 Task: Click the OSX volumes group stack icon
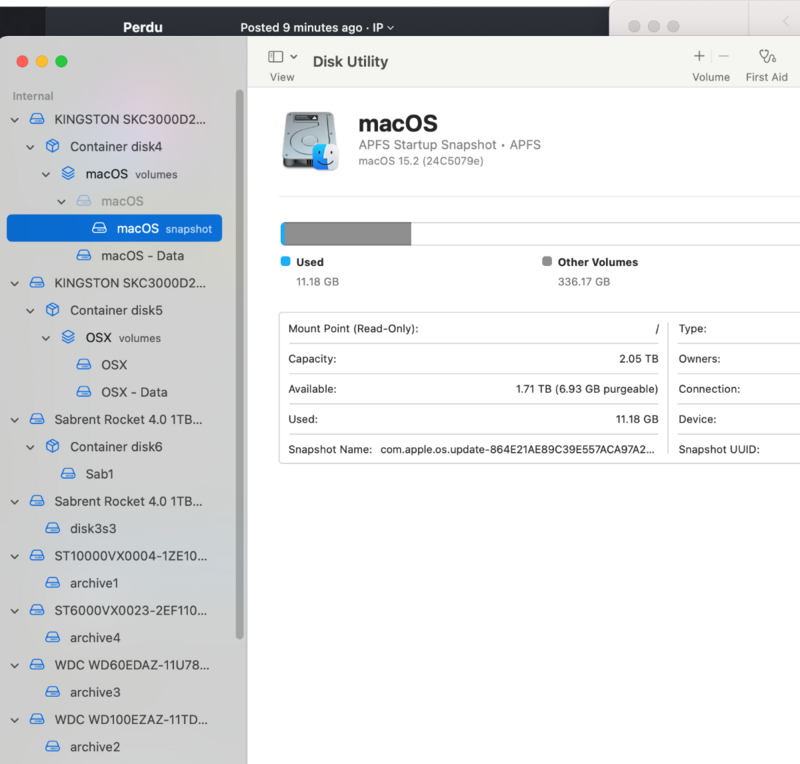[68, 338]
